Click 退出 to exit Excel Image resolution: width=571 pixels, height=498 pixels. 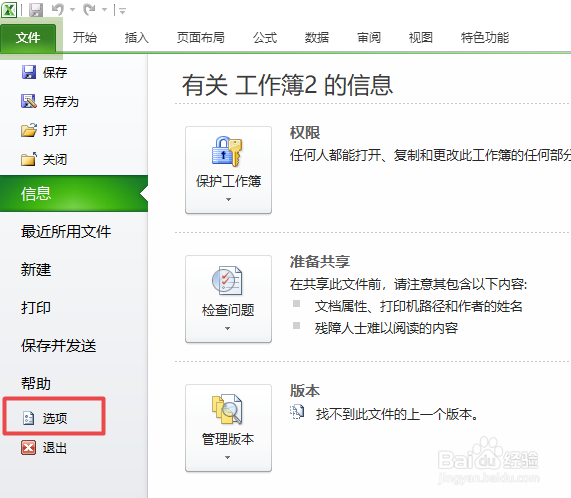pos(55,448)
